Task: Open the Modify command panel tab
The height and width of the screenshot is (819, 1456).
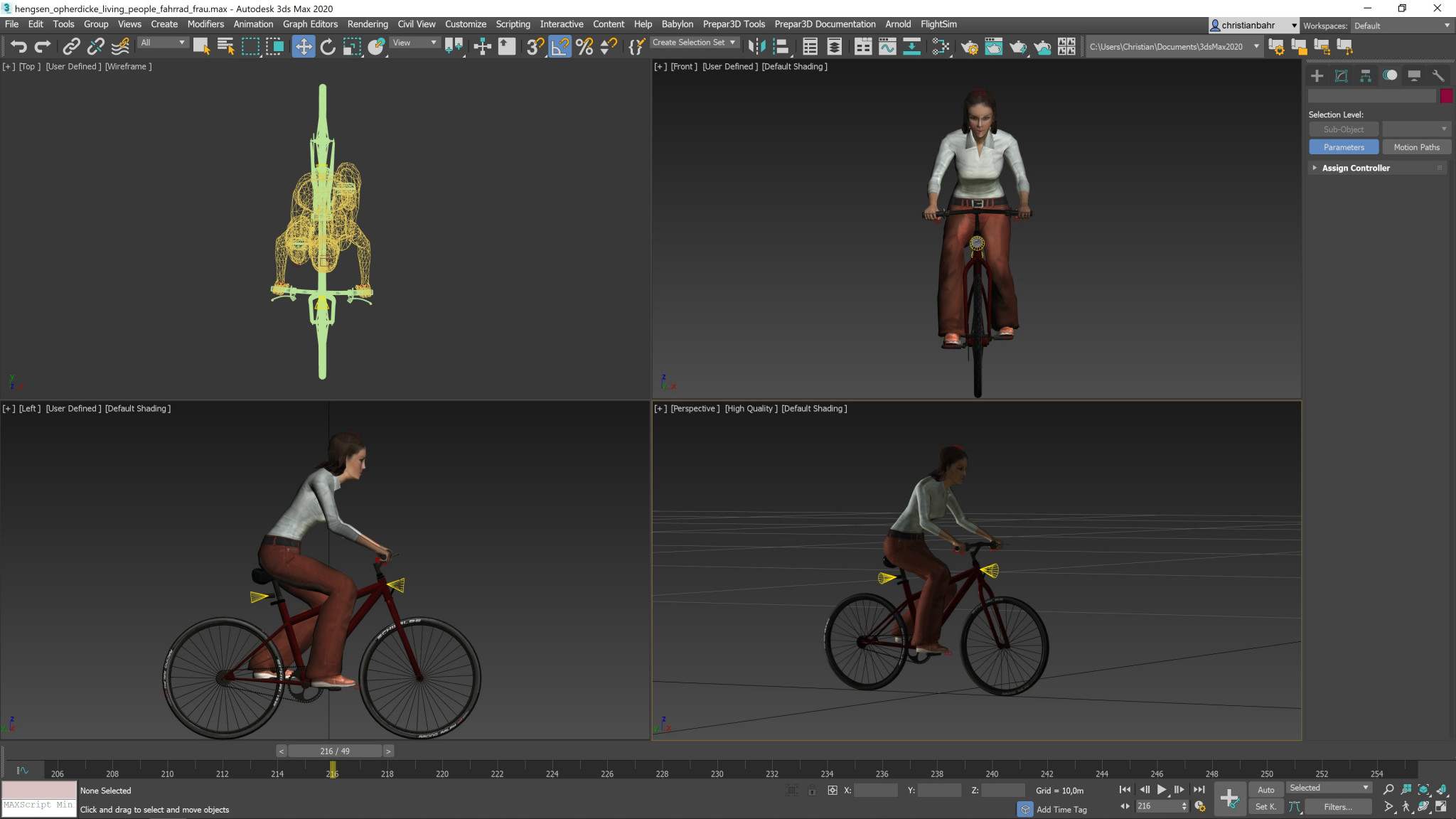Action: (1341, 76)
